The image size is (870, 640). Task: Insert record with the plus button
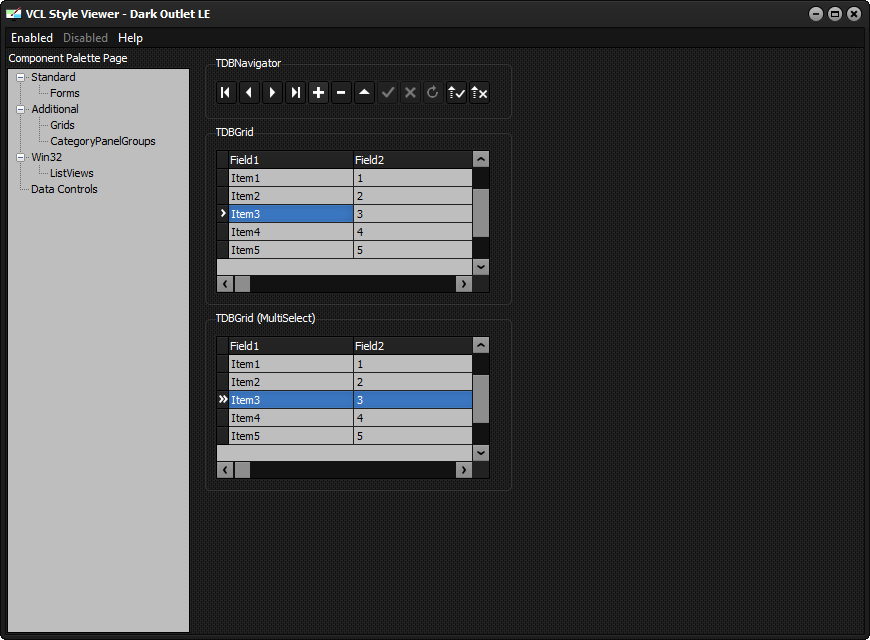318,93
